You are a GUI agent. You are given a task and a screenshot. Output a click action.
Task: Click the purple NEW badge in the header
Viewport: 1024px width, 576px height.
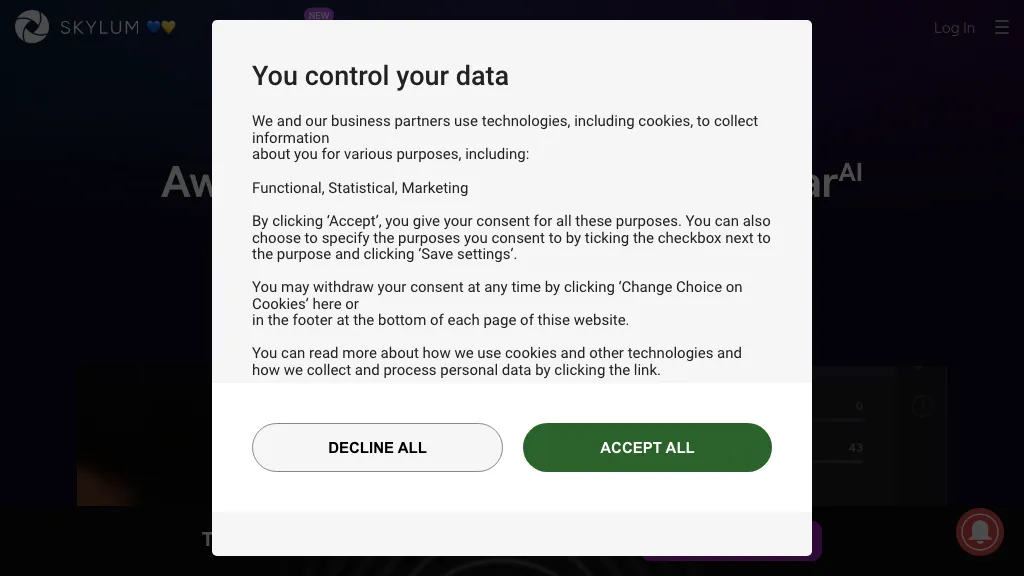[319, 15]
